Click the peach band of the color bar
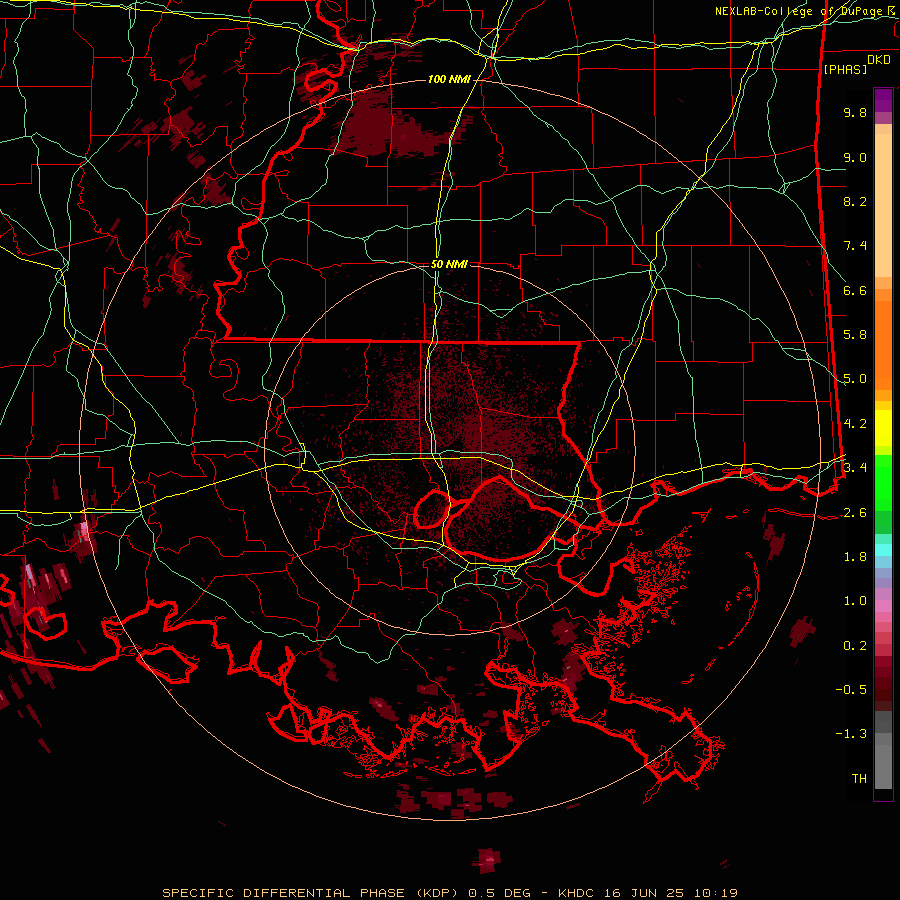 pyautogui.click(x=883, y=201)
